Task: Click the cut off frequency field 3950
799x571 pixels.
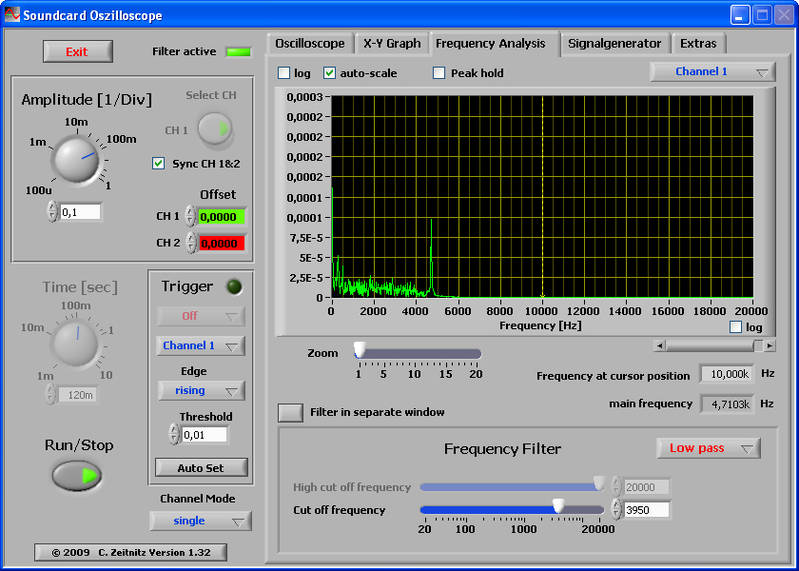Action: (x=647, y=510)
